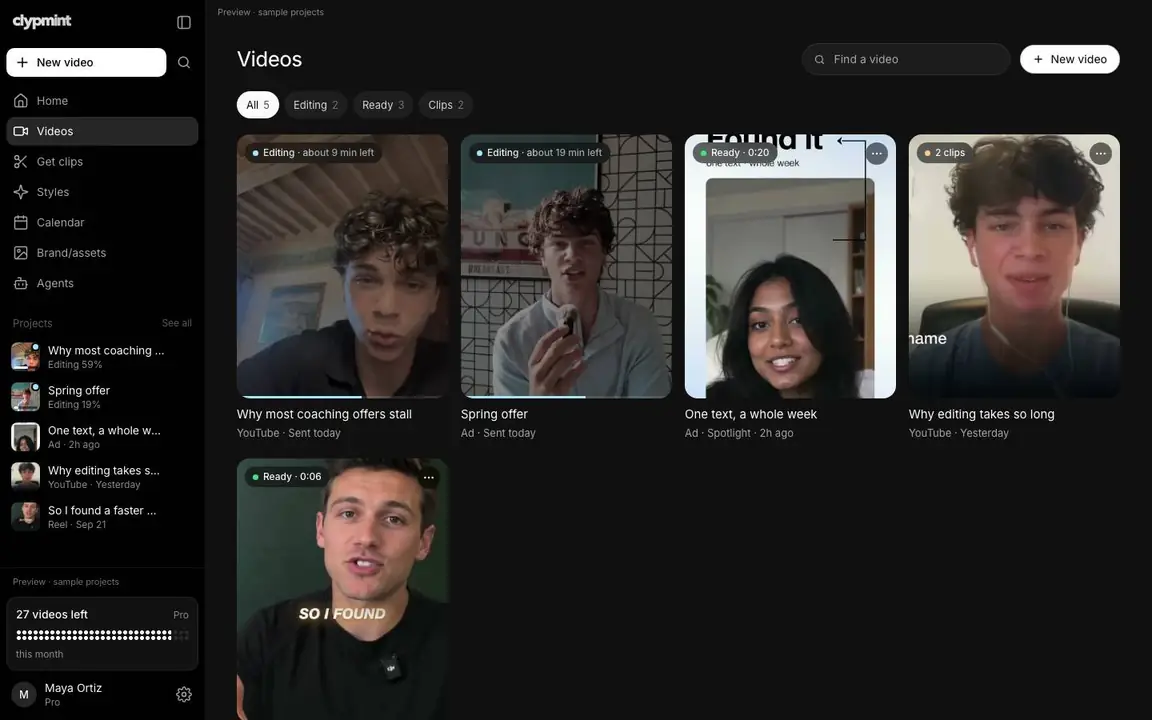Screen dimensions: 1152x720
Task: Click the 2 clips badge
Action: coord(945,153)
